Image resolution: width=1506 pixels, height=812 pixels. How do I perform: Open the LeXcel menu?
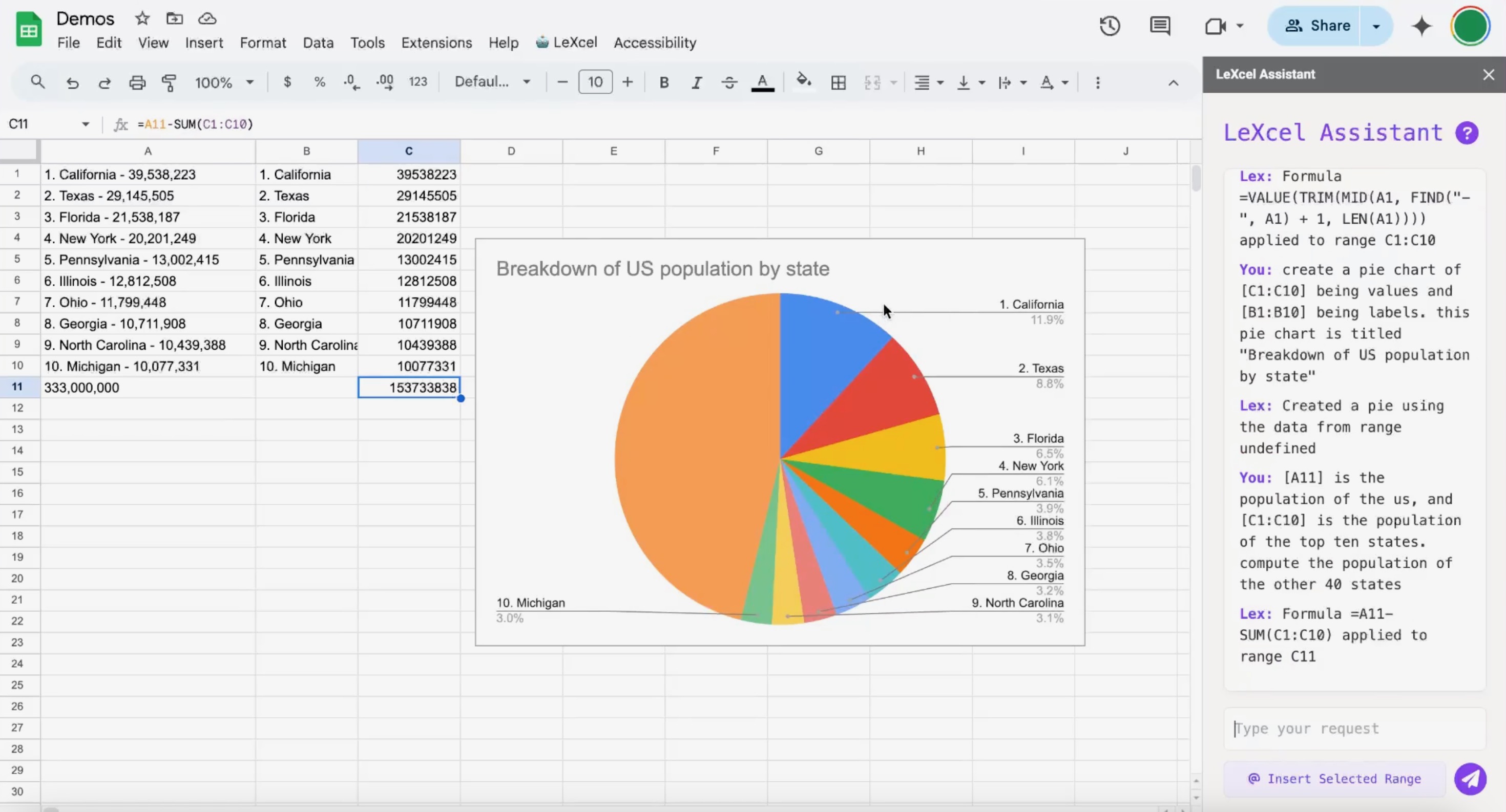point(567,42)
